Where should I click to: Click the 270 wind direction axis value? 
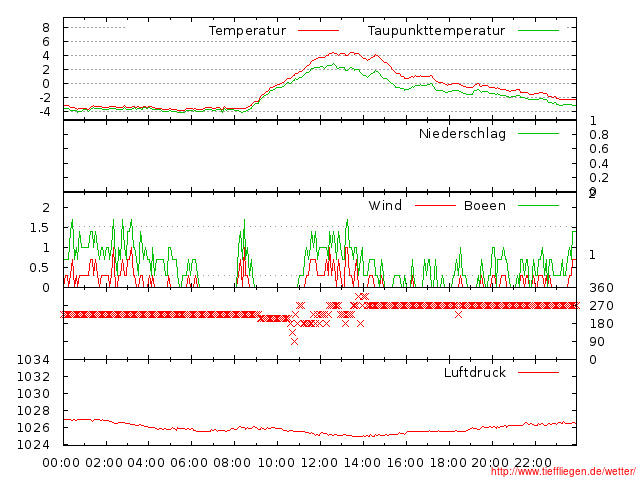601,306
